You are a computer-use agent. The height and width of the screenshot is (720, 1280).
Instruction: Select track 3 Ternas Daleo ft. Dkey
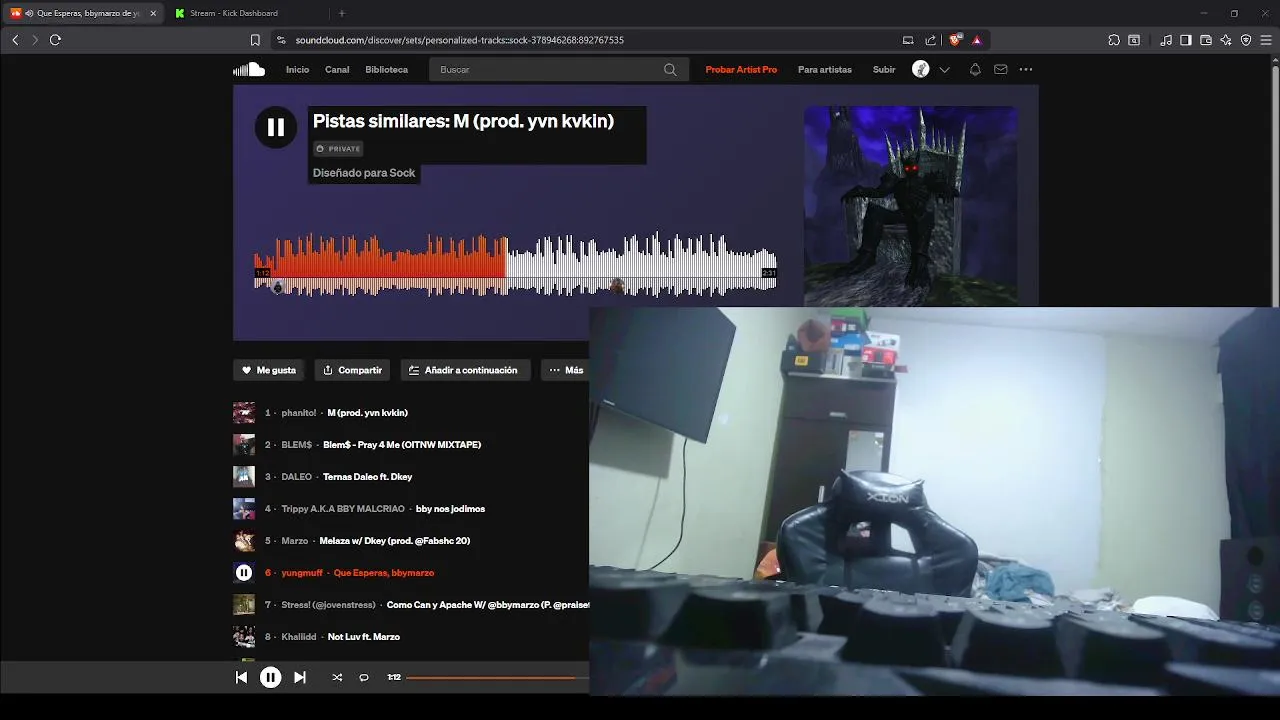(x=367, y=477)
